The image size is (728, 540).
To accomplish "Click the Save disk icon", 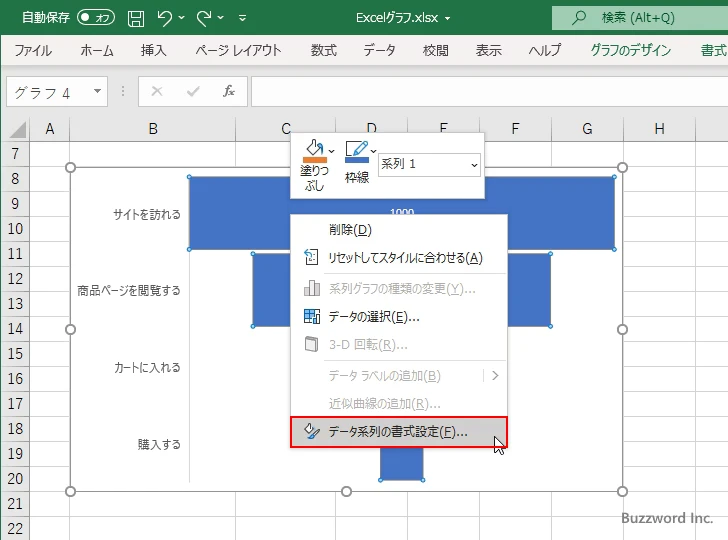I will click(x=136, y=18).
